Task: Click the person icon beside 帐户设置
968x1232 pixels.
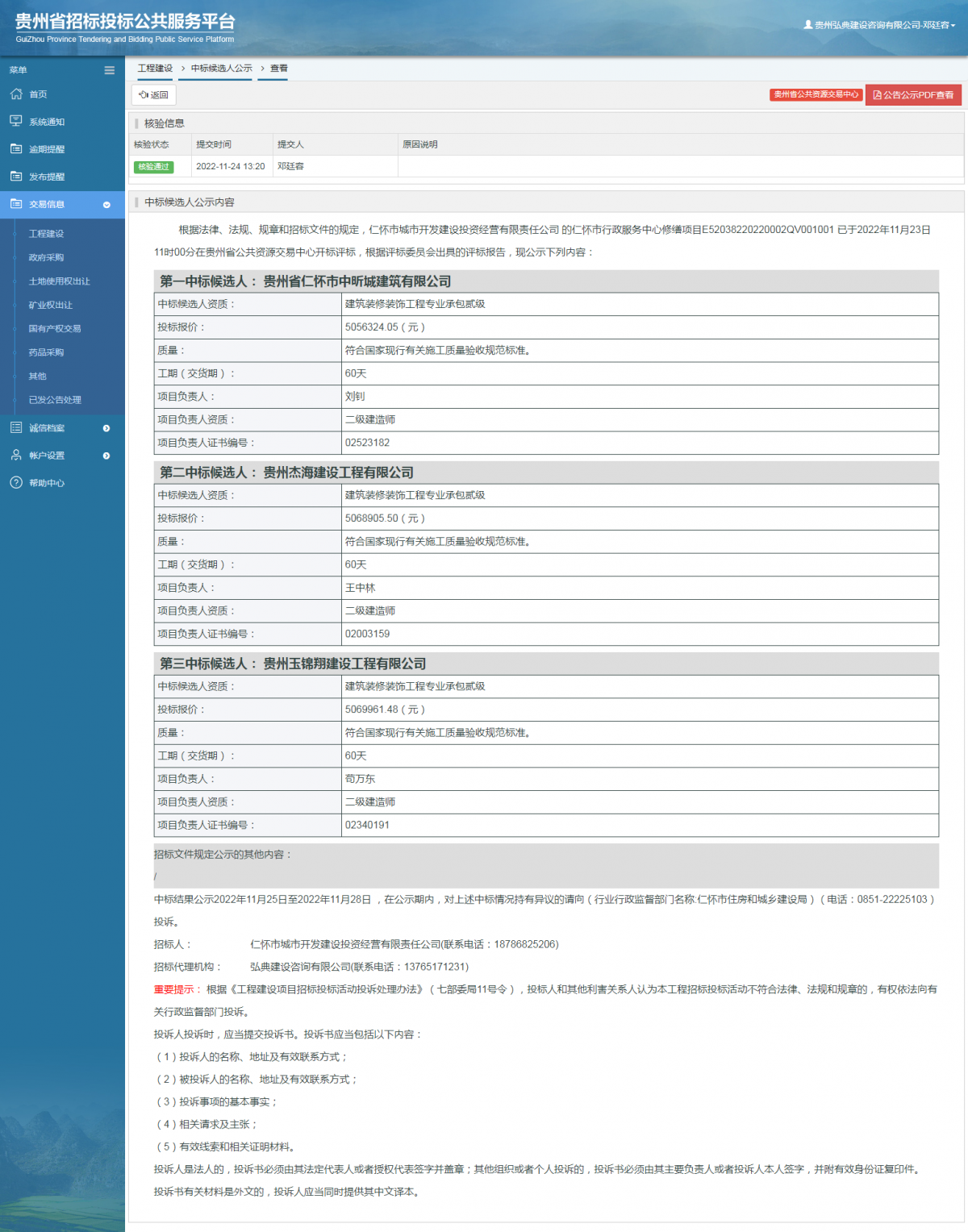Action: (16, 455)
